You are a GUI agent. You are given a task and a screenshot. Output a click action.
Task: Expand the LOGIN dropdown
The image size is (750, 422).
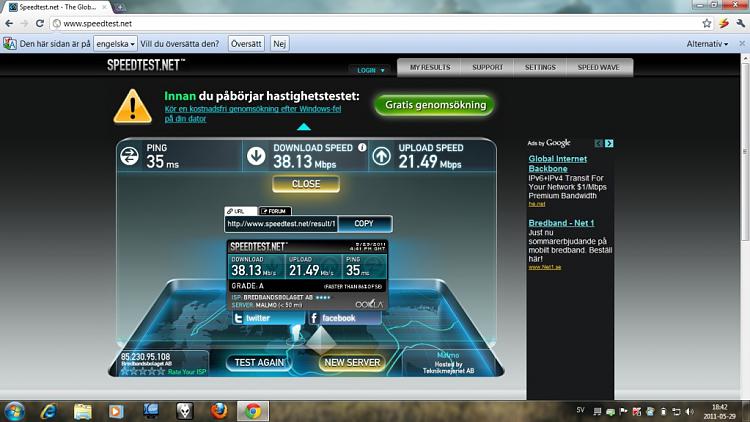pos(371,70)
